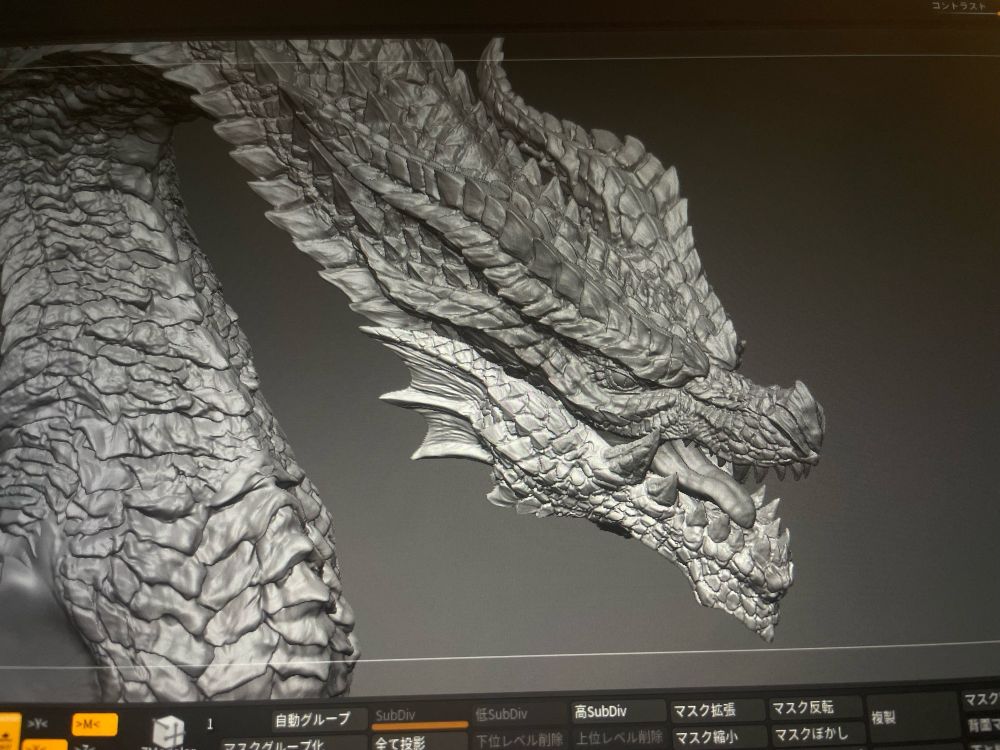Click 高SubDiv (higher subdivision) button
Viewport: 1000px width, 750px height.
click(618, 712)
